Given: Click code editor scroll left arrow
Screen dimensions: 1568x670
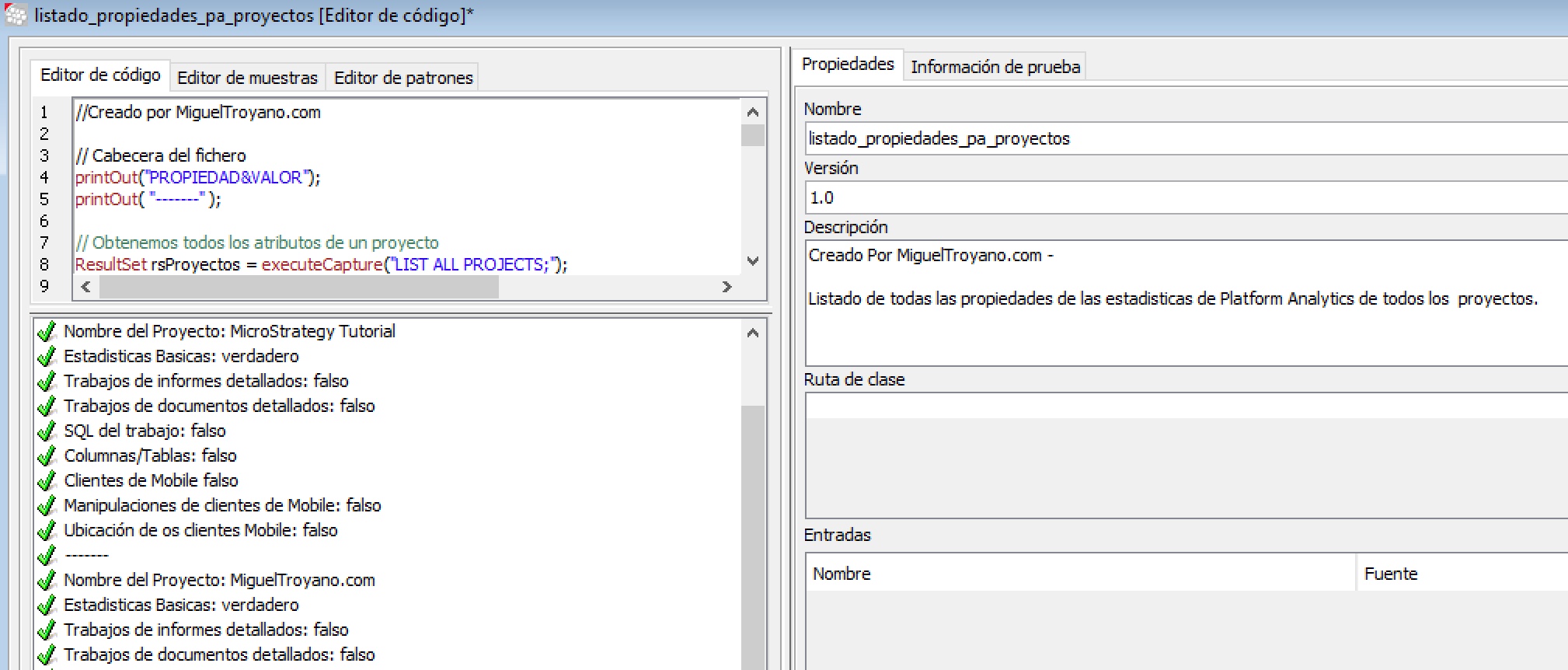Looking at the screenshot, I should pyautogui.click(x=85, y=287).
